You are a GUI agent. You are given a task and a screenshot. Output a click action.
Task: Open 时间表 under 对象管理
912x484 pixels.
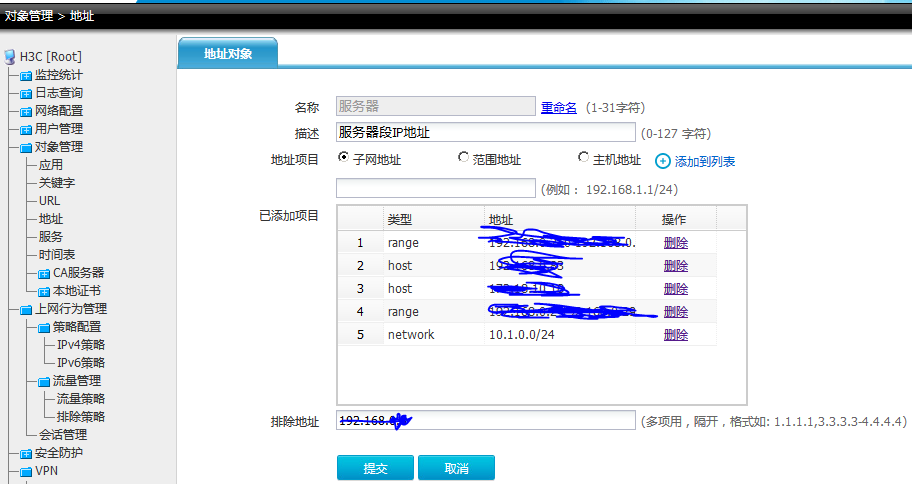tap(57, 255)
